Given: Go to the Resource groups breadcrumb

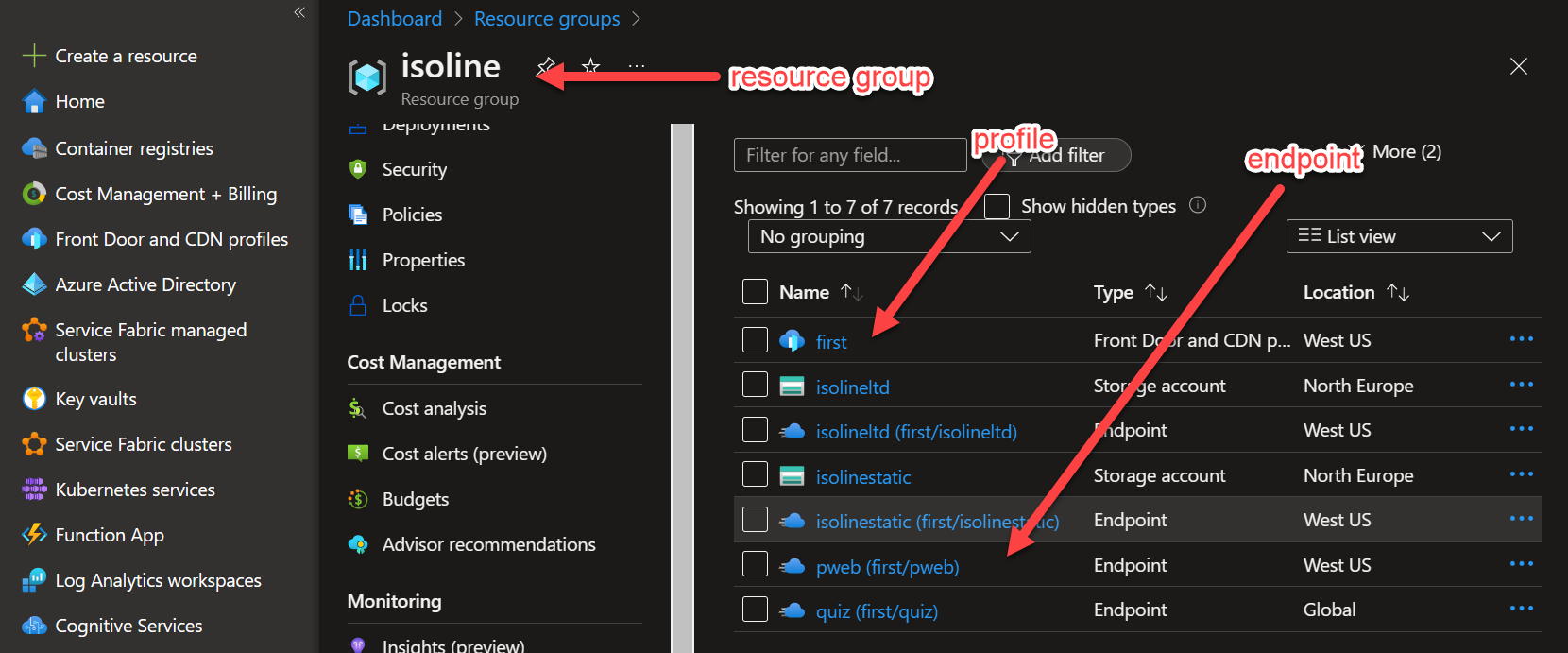Looking at the screenshot, I should click(x=547, y=19).
